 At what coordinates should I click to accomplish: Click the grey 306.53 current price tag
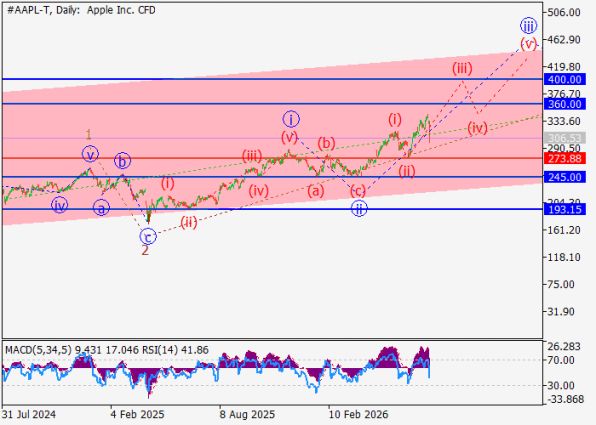(564, 138)
